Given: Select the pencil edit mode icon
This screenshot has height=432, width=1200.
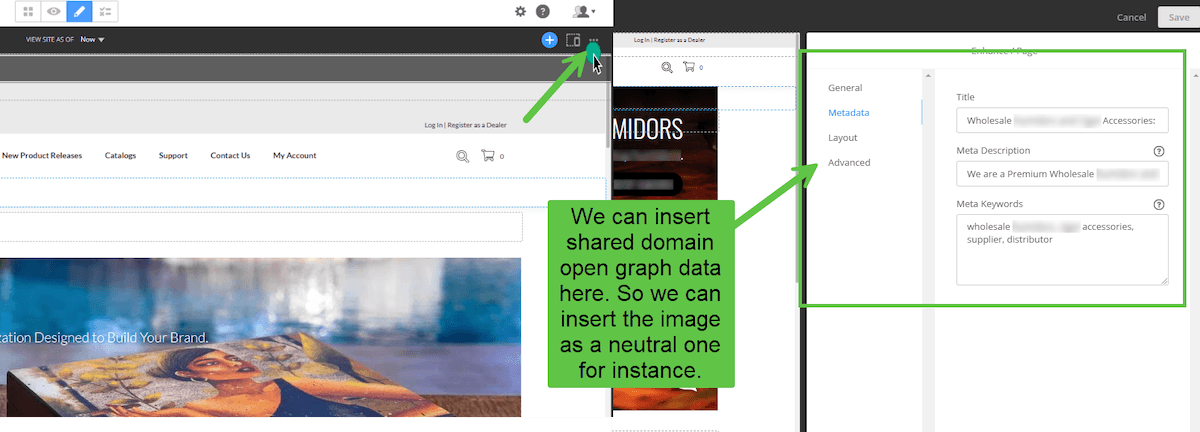Looking at the screenshot, I should [80, 12].
